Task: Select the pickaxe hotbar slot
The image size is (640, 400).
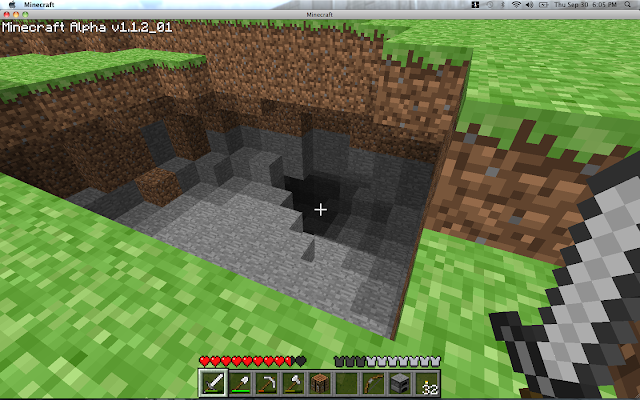Action: pyautogui.click(x=267, y=383)
